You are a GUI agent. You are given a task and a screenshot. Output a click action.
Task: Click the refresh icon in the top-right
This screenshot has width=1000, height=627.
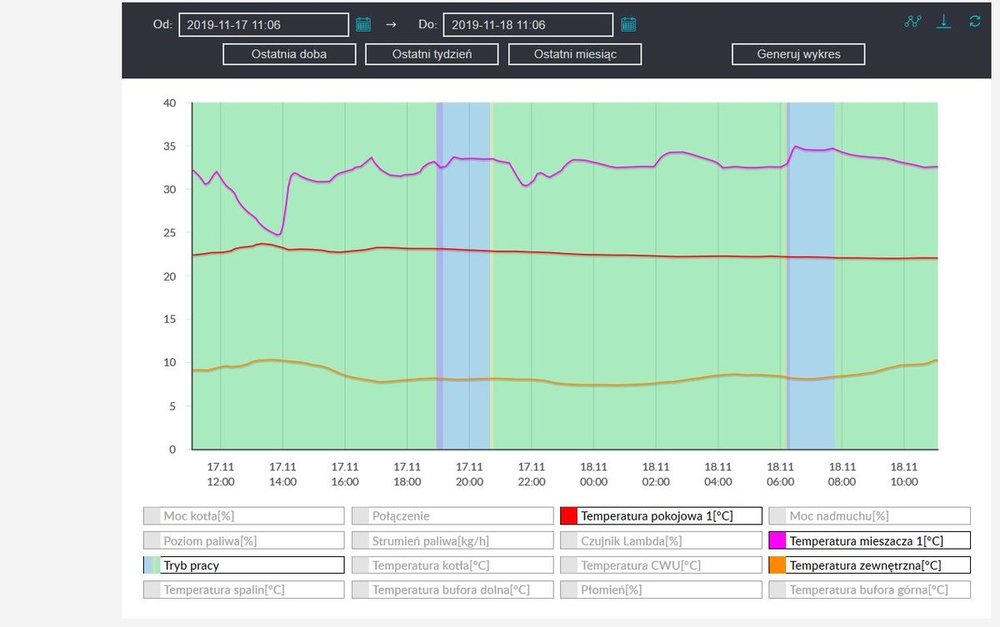975,22
